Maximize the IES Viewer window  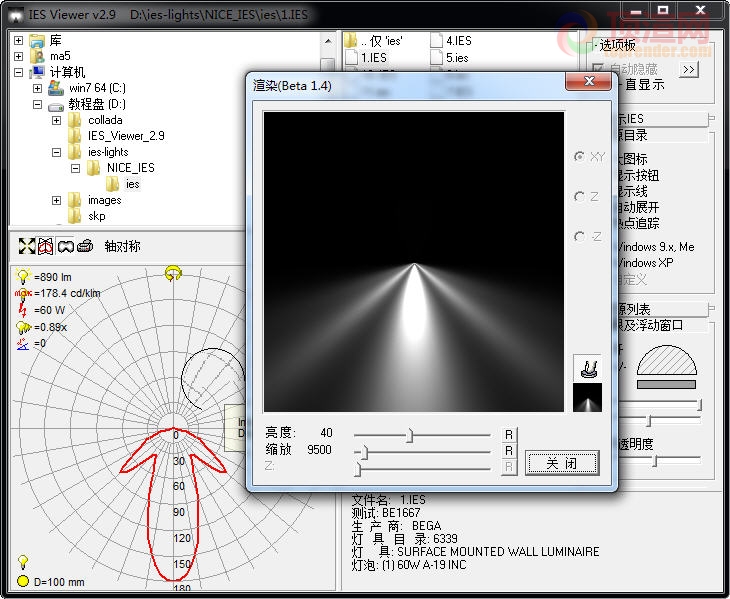point(663,10)
